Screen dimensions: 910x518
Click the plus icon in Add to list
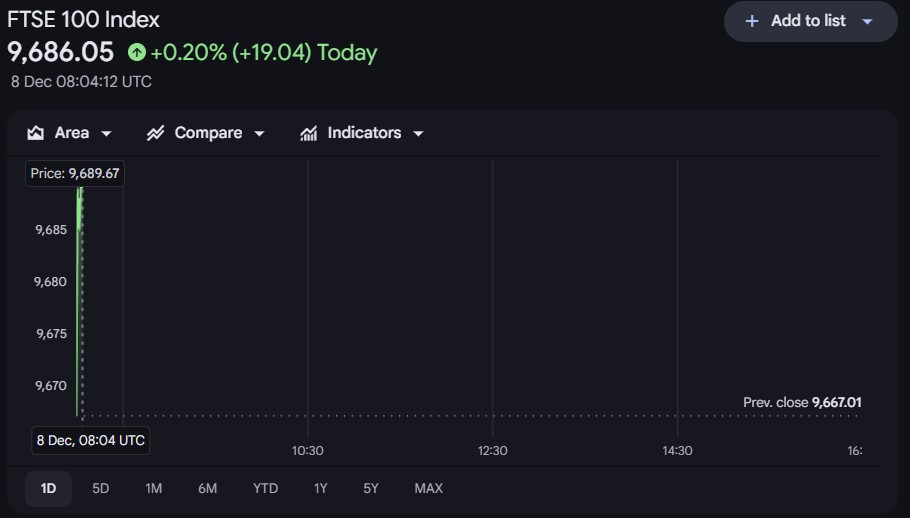click(x=752, y=21)
